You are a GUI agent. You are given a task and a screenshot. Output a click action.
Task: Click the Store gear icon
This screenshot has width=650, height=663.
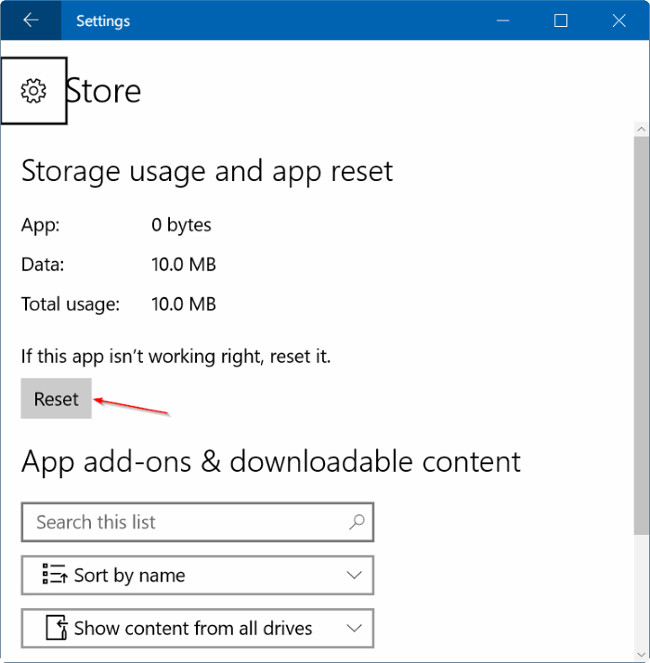(x=33, y=90)
